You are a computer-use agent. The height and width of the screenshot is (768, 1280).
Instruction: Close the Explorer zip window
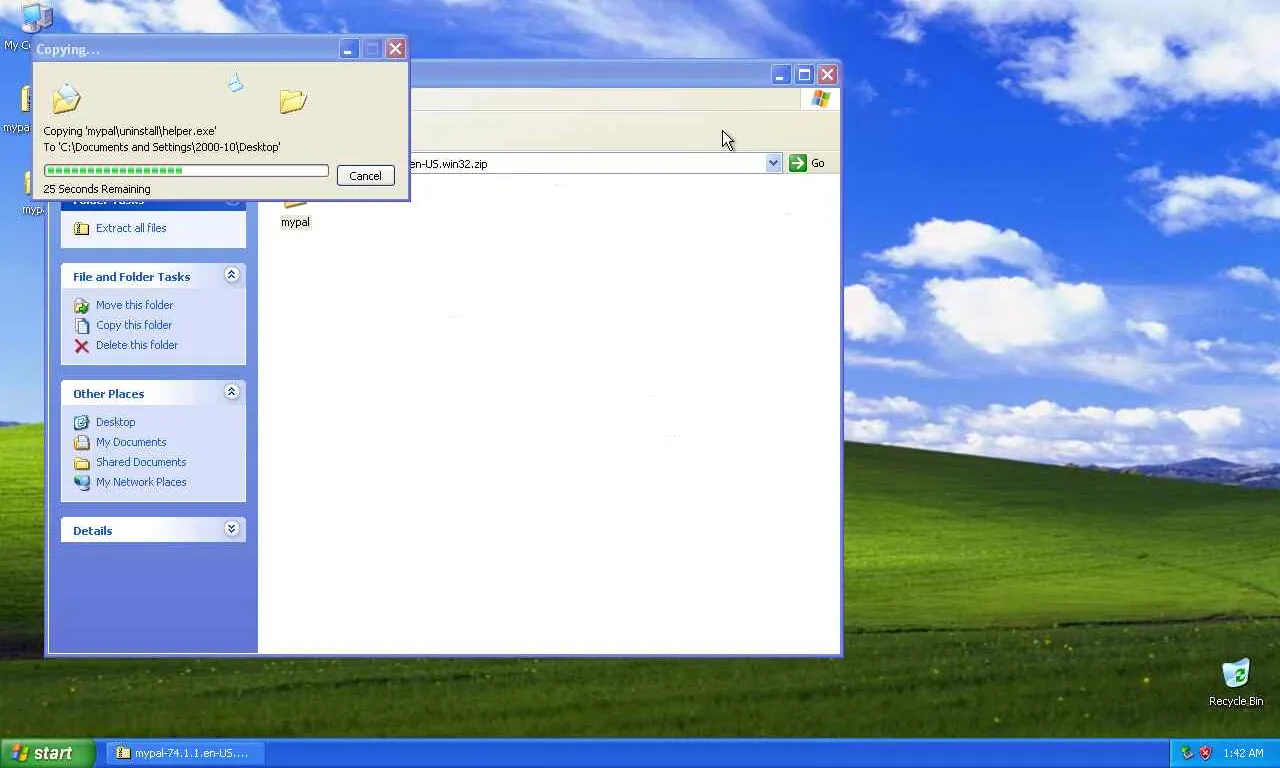[827, 75]
